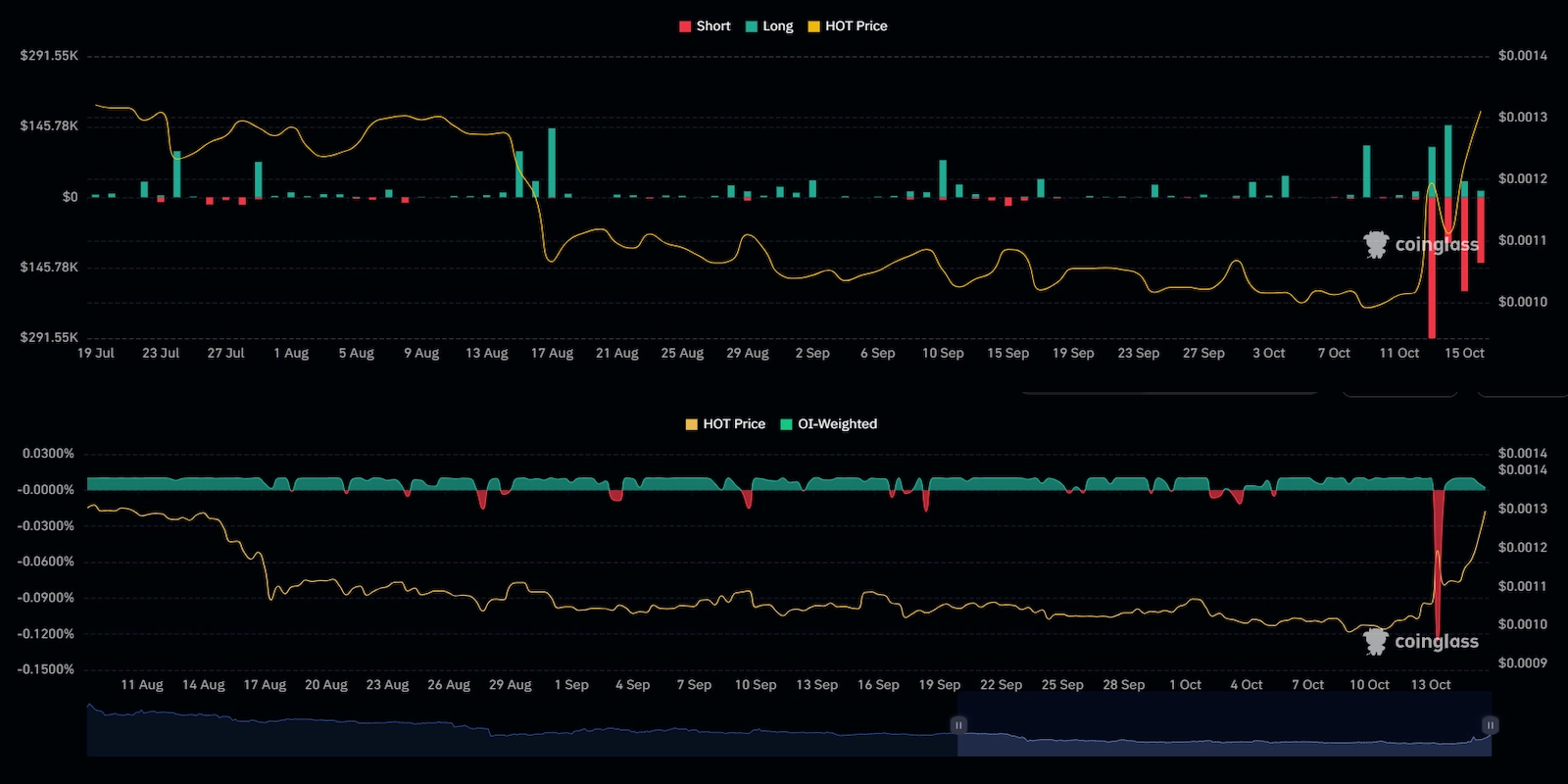The height and width of the screenshot is (784, 1568).
Task: Grab the right range slider handle
Action: [1490, 725]
